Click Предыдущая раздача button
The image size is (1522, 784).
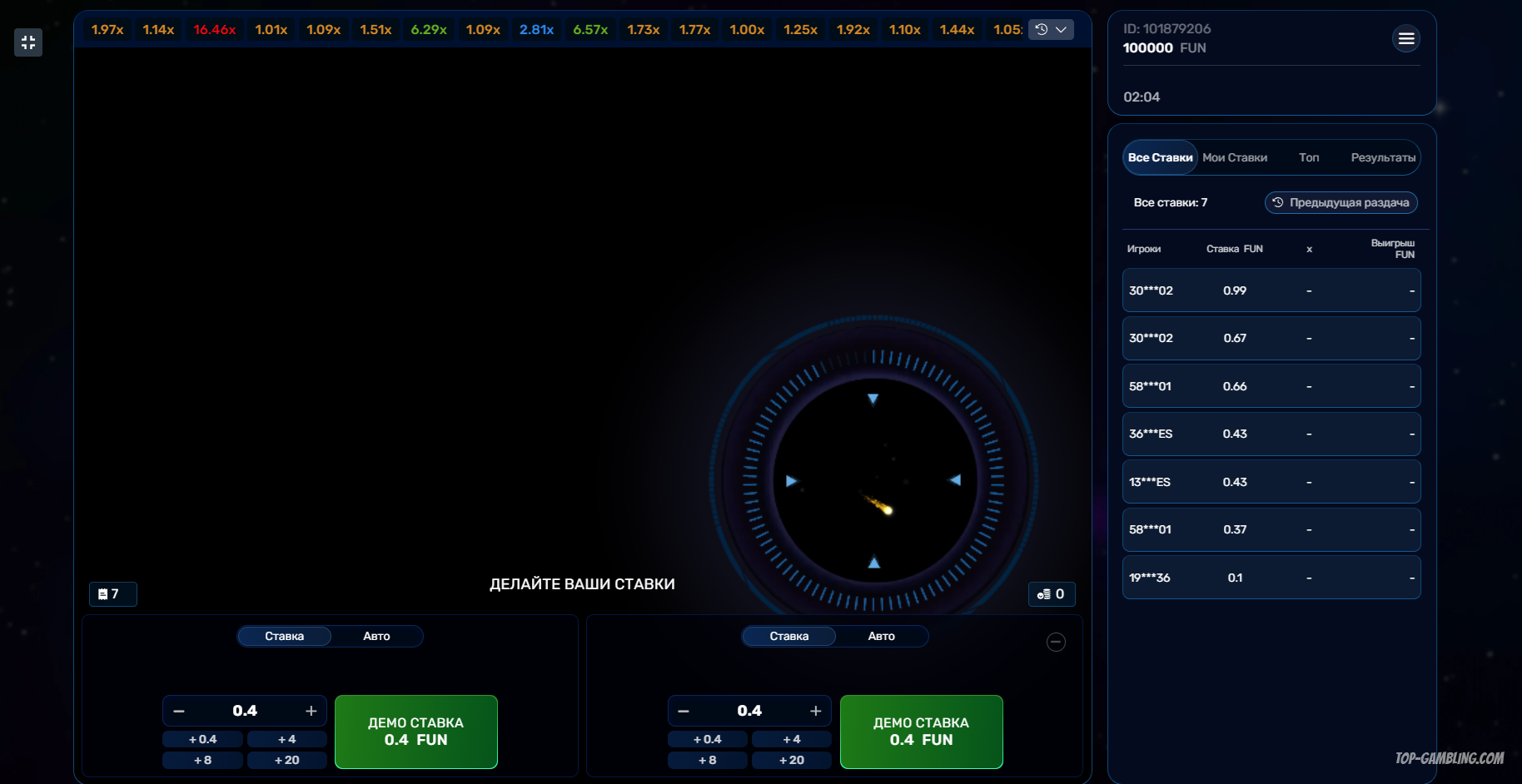[1340, 202]
